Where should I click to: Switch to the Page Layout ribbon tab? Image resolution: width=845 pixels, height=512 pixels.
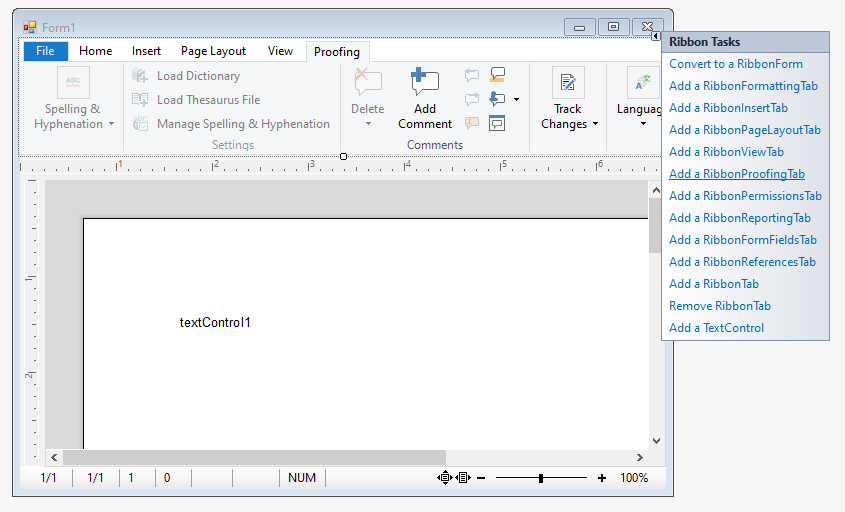tap(213, 51)
